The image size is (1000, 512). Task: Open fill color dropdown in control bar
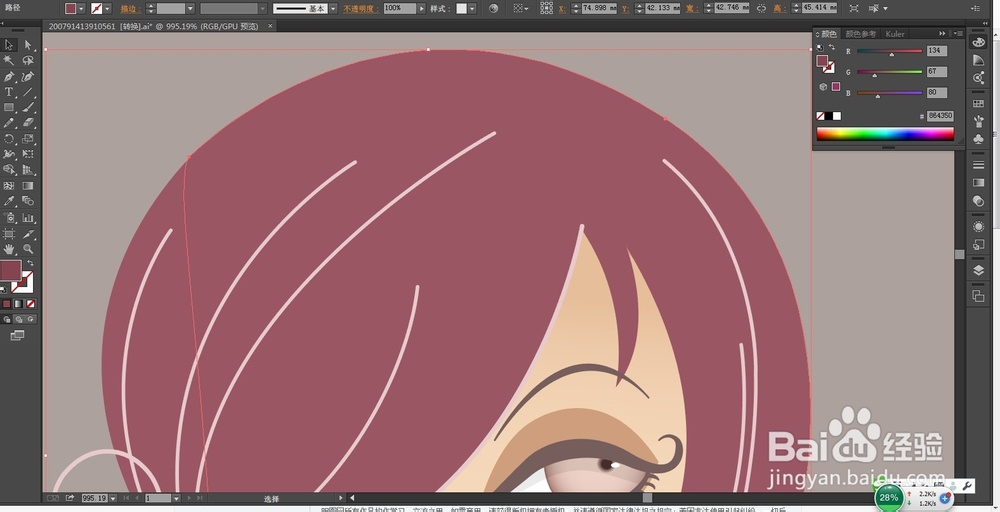[81, 9]
